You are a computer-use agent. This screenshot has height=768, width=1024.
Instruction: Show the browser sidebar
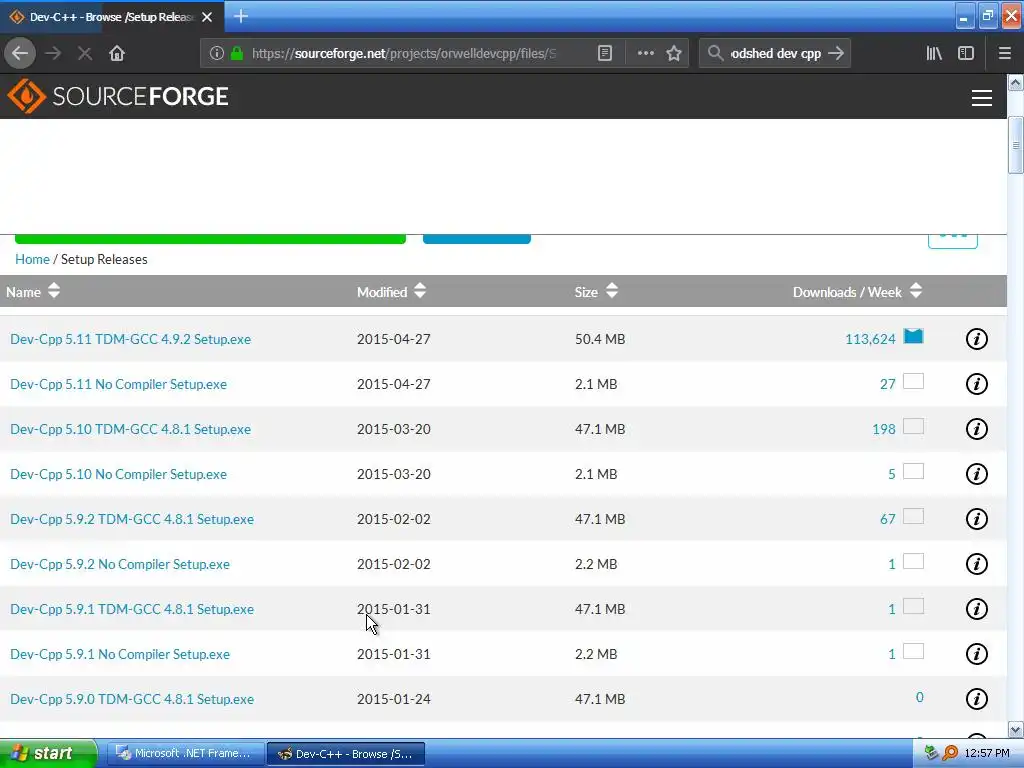click(966, 54)
